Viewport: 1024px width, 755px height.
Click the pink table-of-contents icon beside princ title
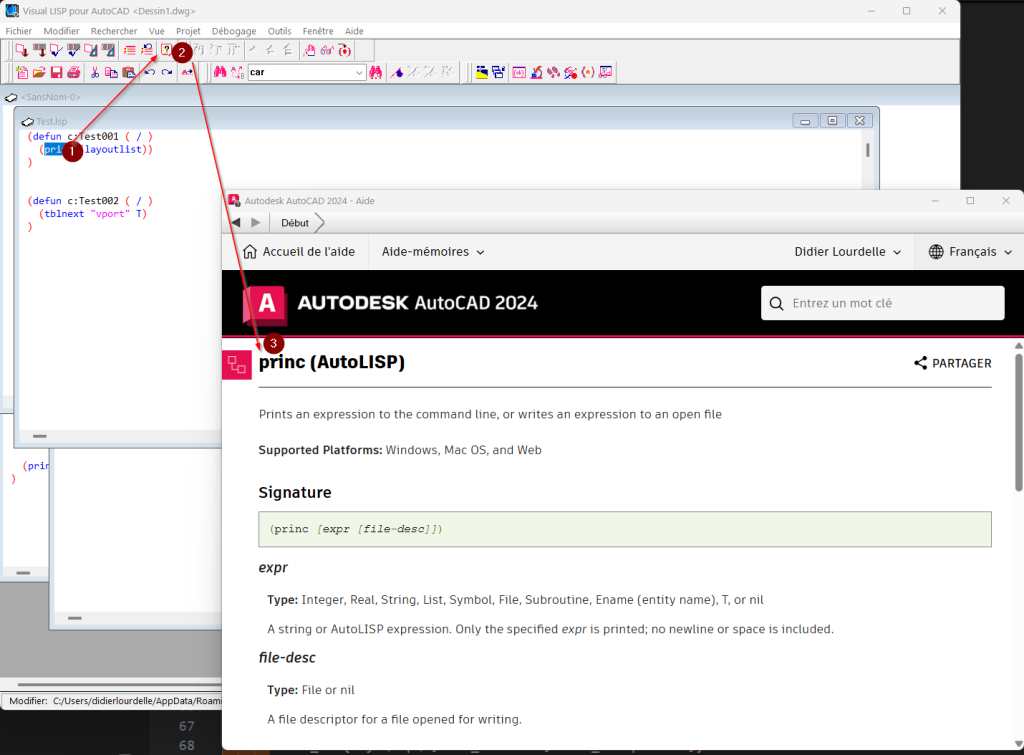(x=237, y=364)
